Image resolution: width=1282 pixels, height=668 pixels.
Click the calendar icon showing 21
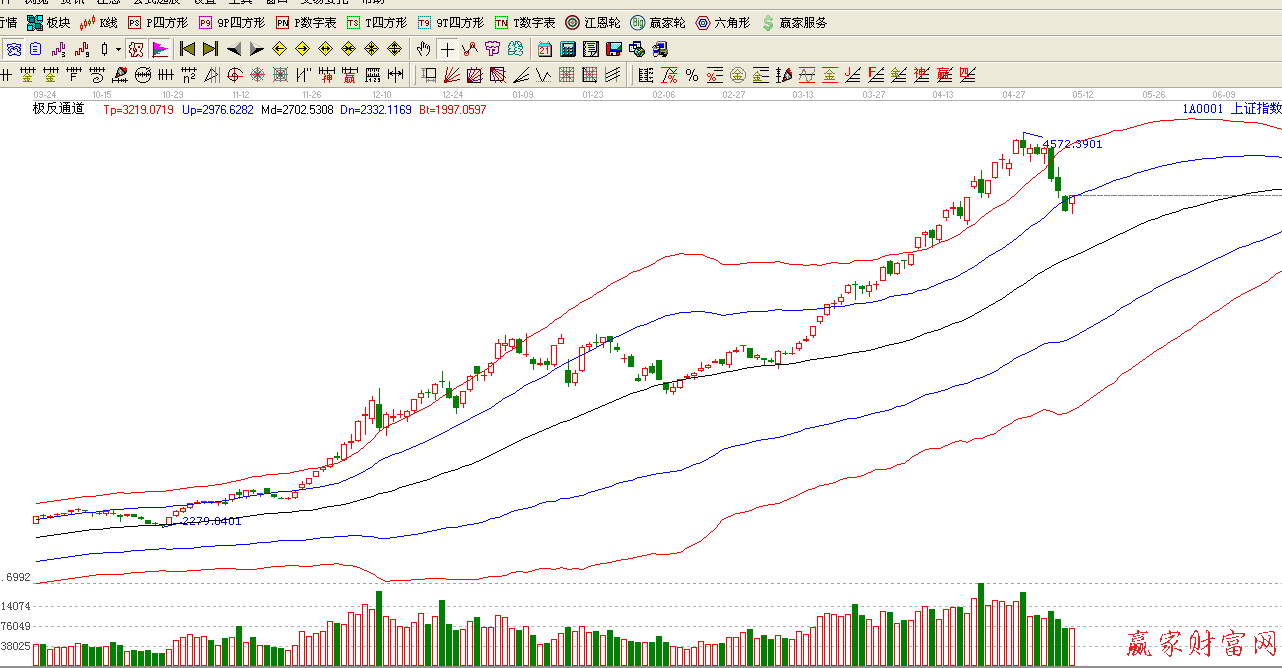544,49
